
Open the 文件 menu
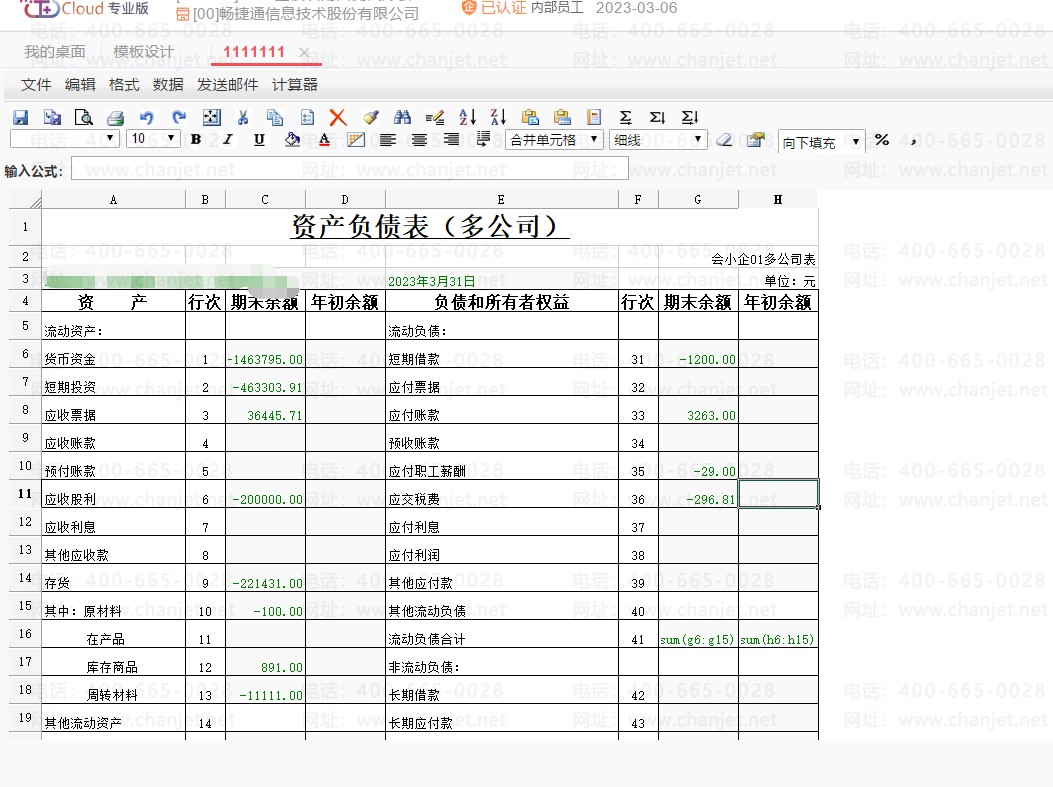click(36, 85)
